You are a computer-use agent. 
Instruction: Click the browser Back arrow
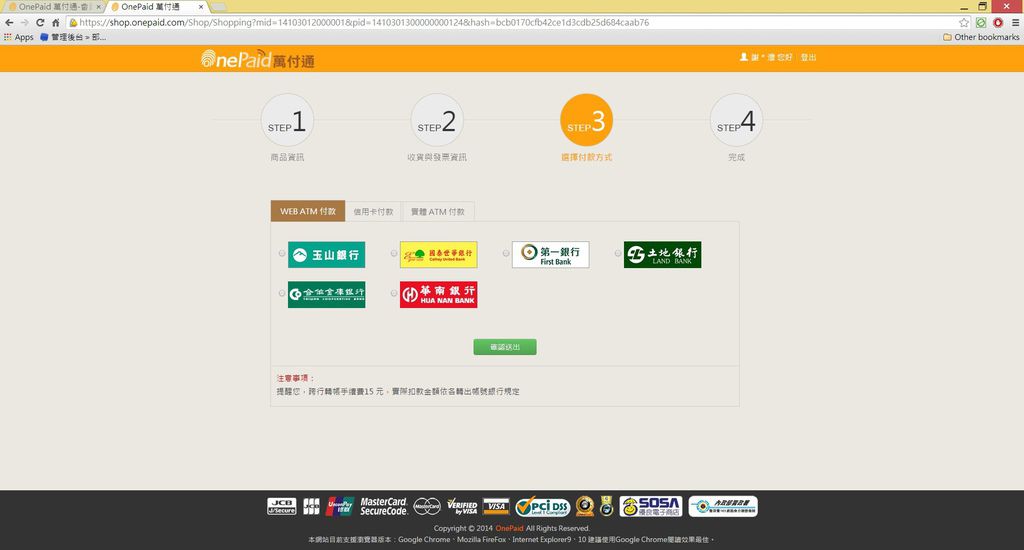click(x=9, y=22)
